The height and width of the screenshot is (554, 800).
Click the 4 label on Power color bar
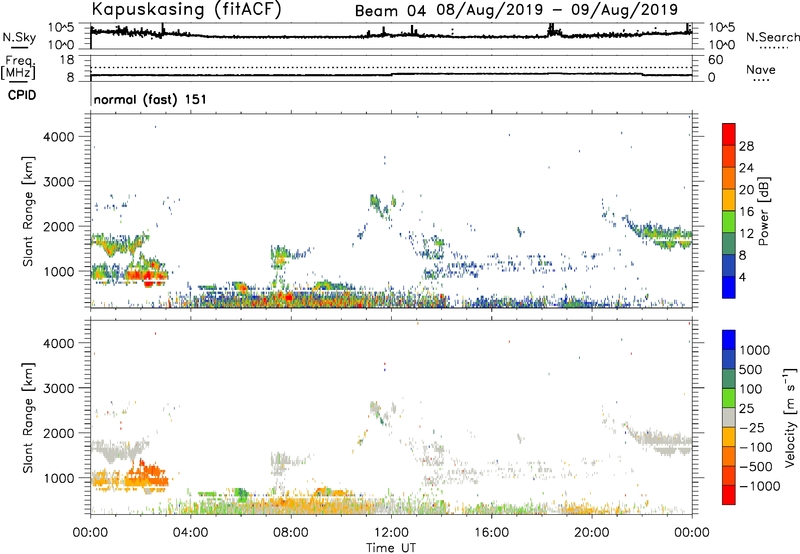point(744,278)
